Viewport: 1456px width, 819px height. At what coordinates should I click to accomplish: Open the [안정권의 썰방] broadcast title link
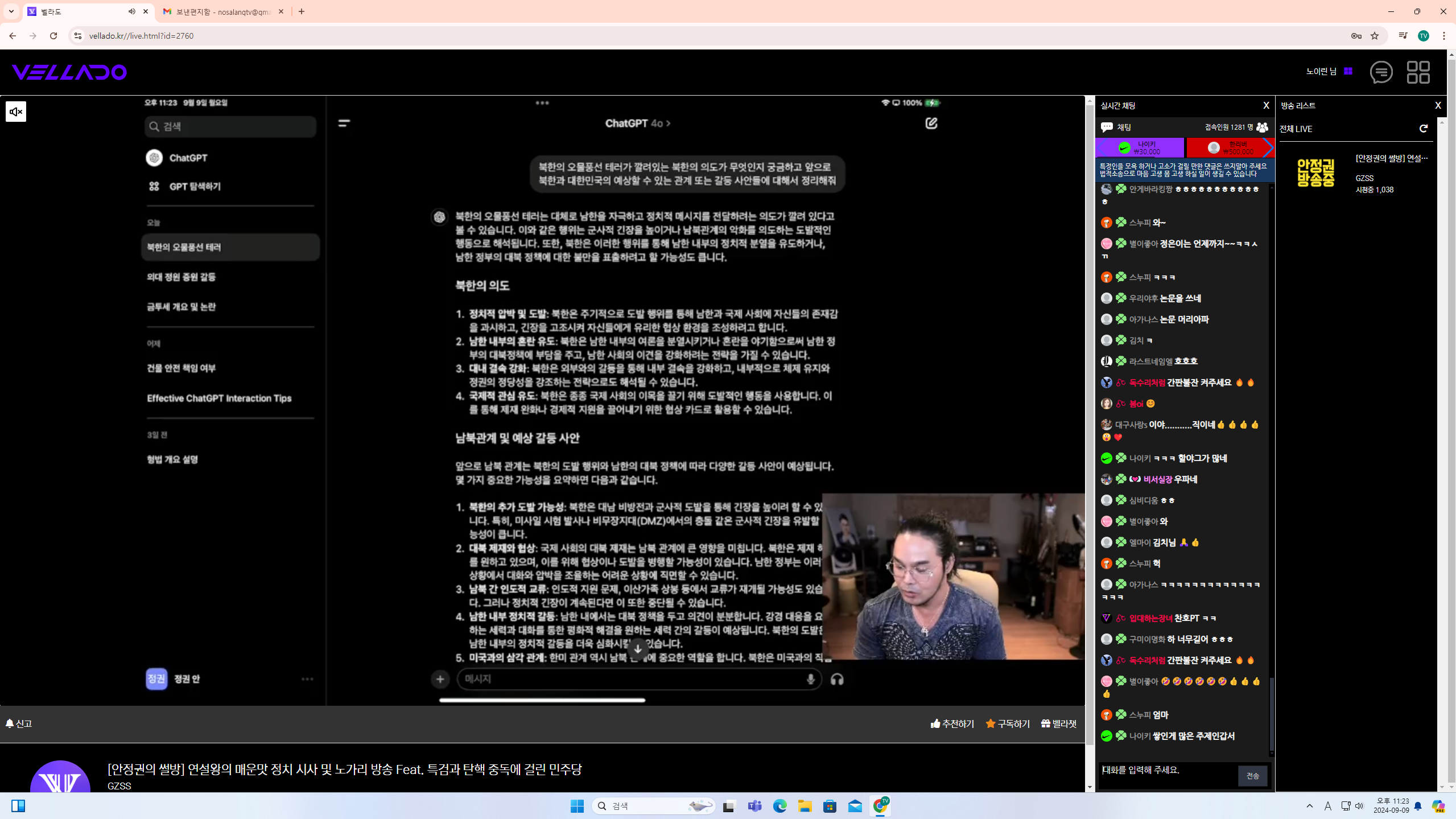(1392, 158)
